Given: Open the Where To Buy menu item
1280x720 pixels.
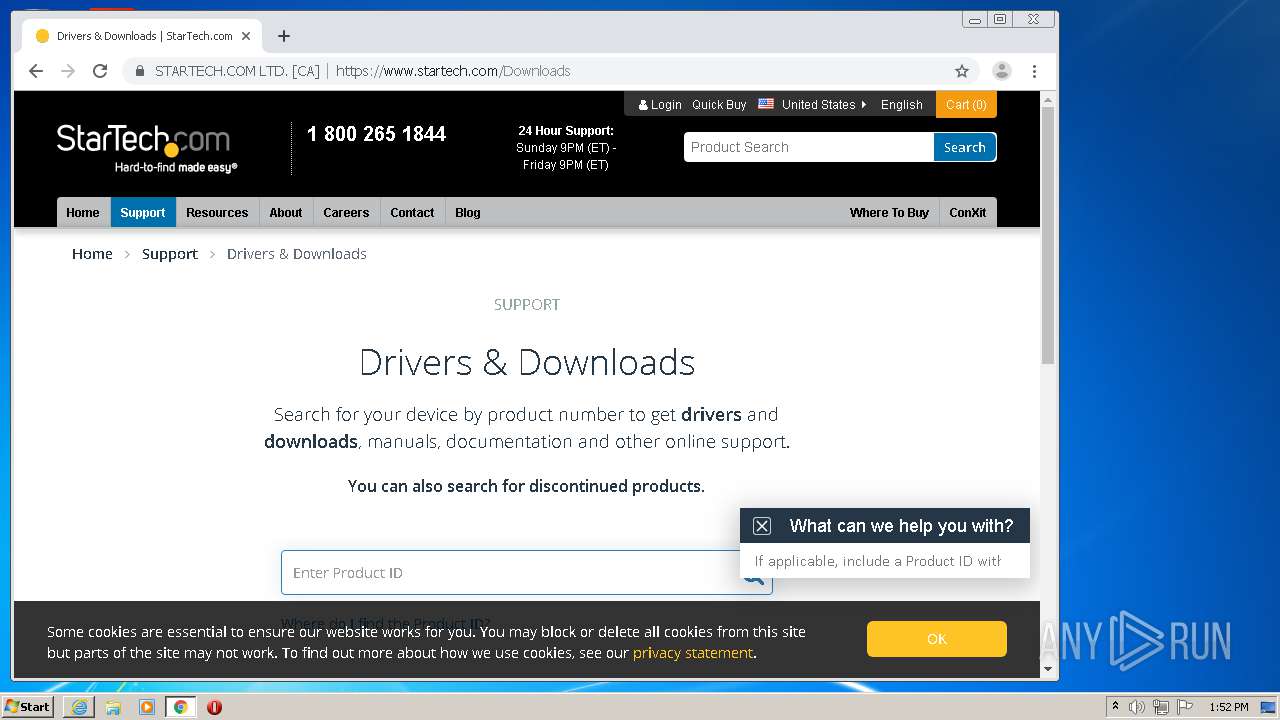Looking at the screenshot, I should click(889, 212).
